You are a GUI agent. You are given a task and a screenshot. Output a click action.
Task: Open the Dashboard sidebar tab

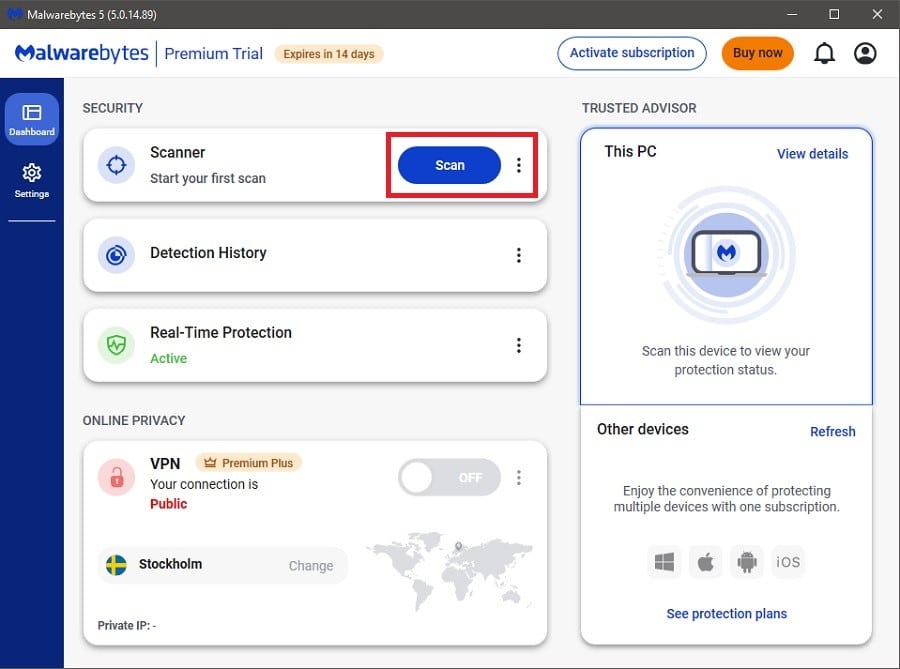coord(32,119)
